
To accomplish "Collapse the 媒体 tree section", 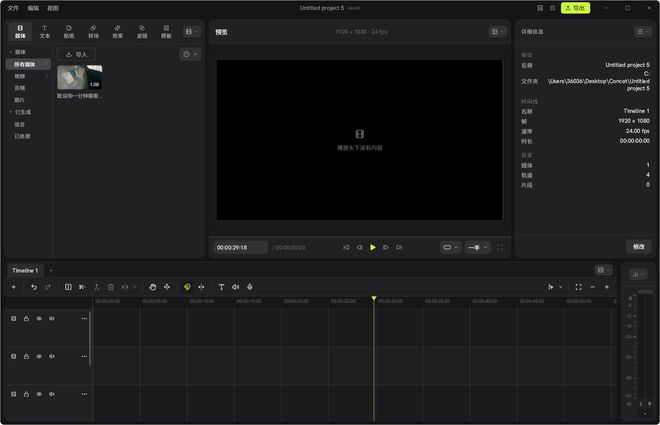I will [x=11, y=52].
